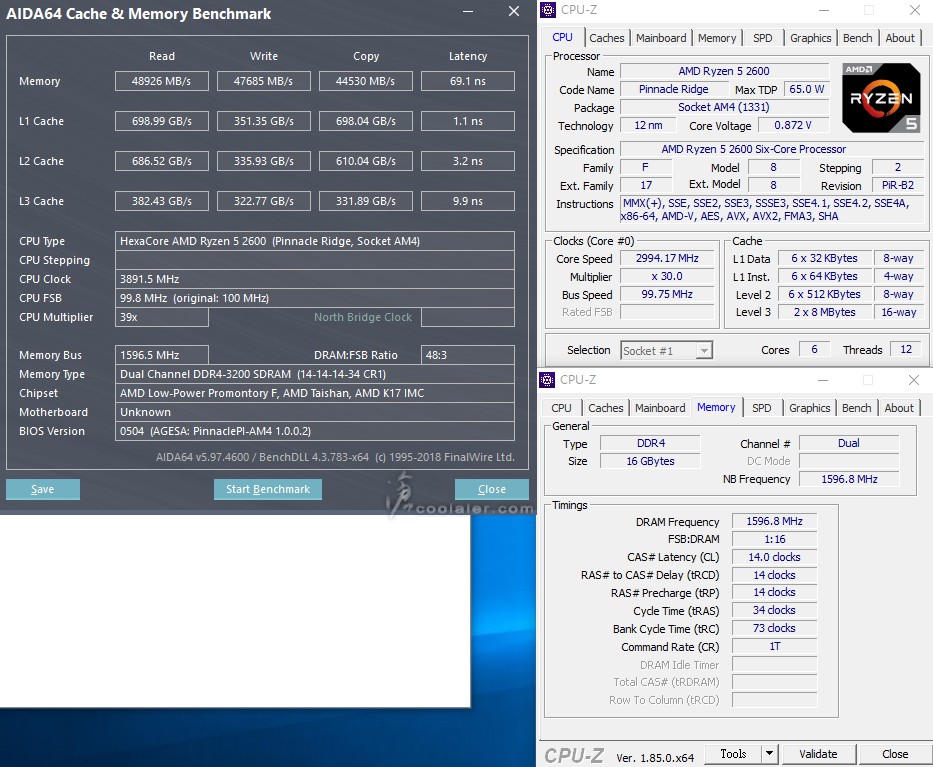
Task: Select the L1 Cache Write value 351.35 GB/s
Action: [264, 121]
